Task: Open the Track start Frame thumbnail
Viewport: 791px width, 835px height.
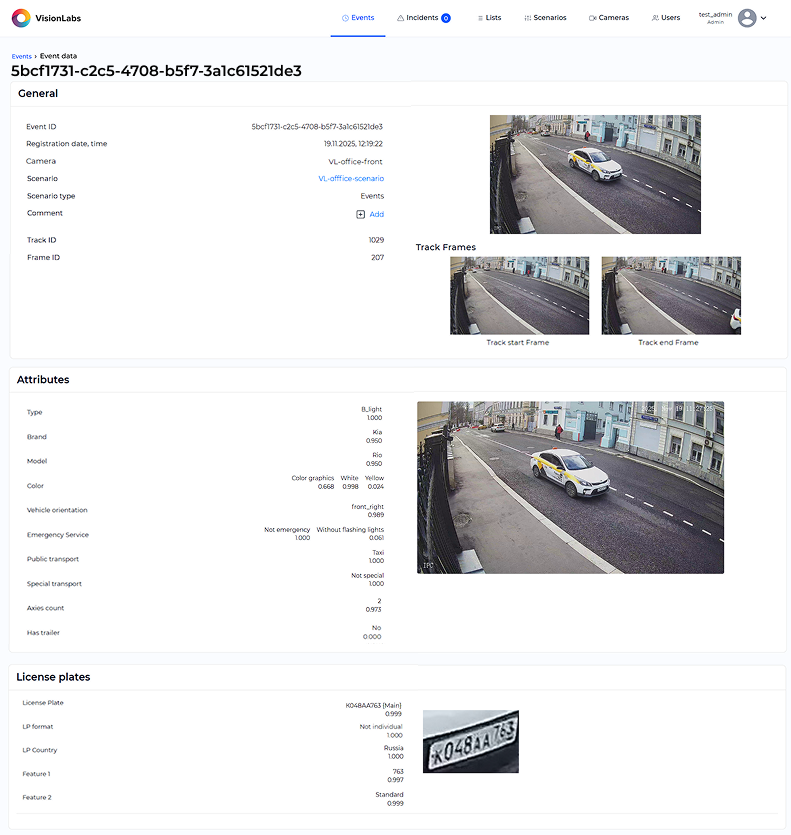Action: tap(519, 296)
